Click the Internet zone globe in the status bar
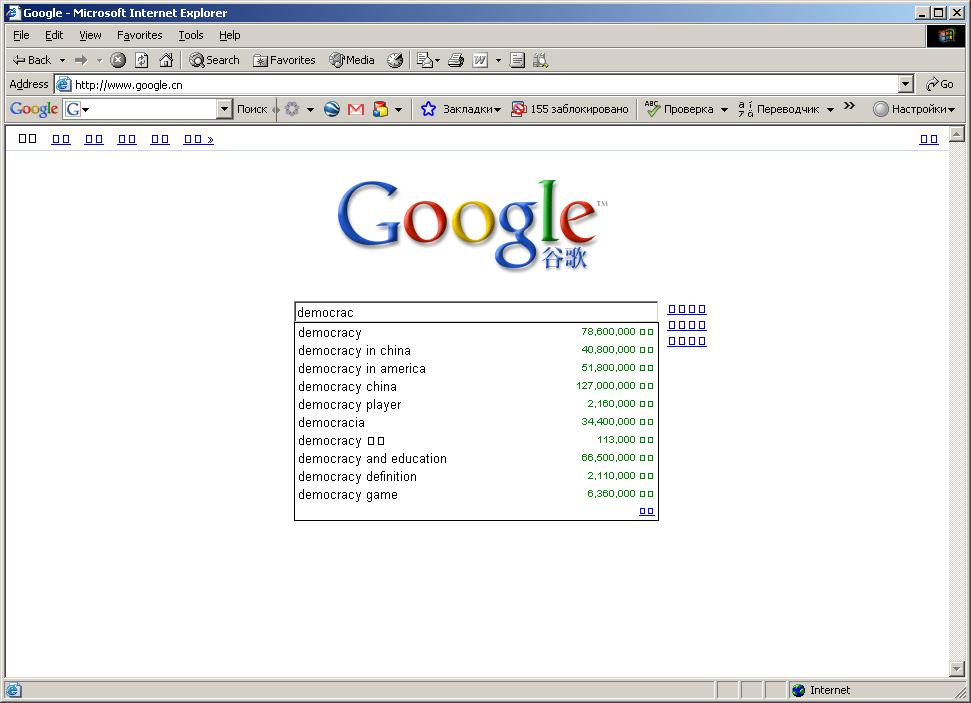Image resolution: width=971 pixels, height=703 pixels. (x=799, y=690)
